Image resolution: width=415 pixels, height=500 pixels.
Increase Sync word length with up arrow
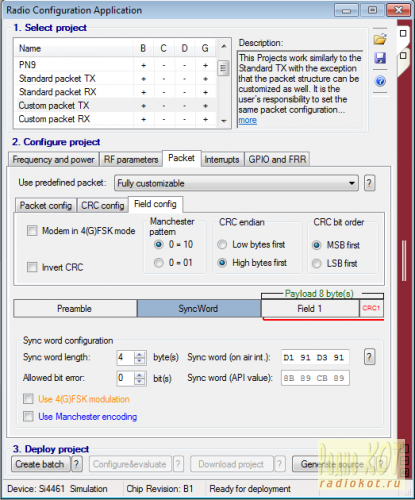coord(140,354)
